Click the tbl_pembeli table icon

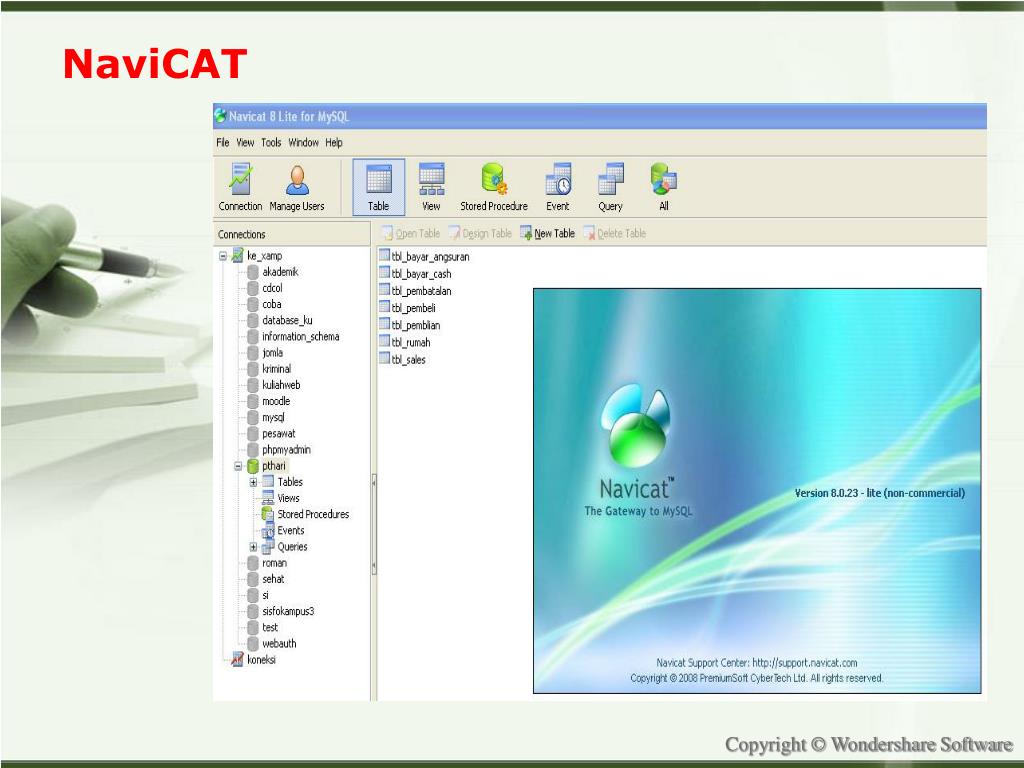384,307
